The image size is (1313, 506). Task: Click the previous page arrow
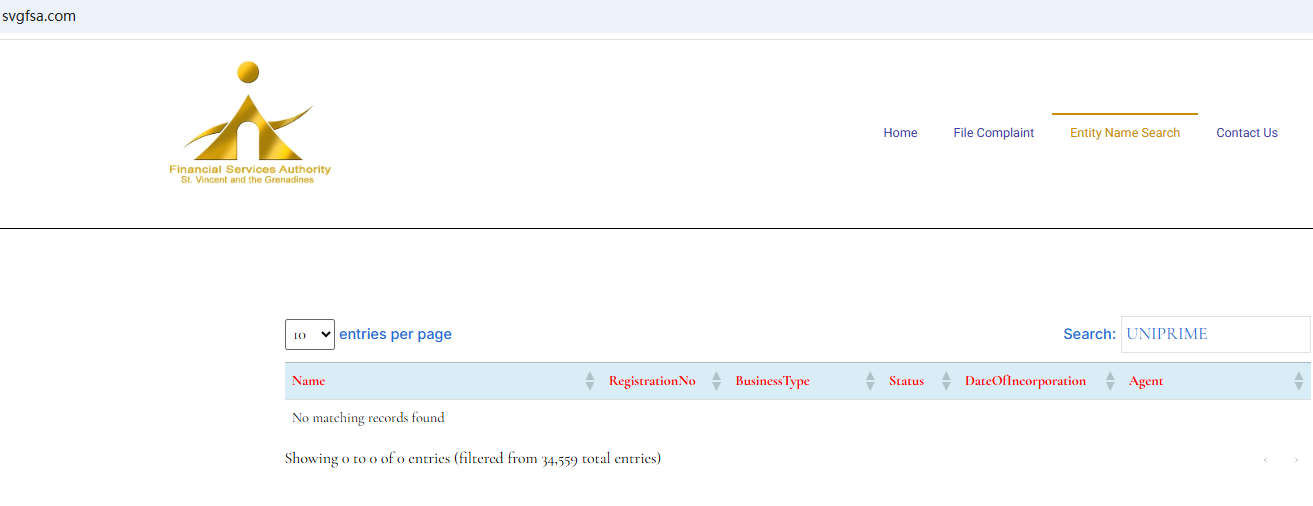(x=1265, y=460)
